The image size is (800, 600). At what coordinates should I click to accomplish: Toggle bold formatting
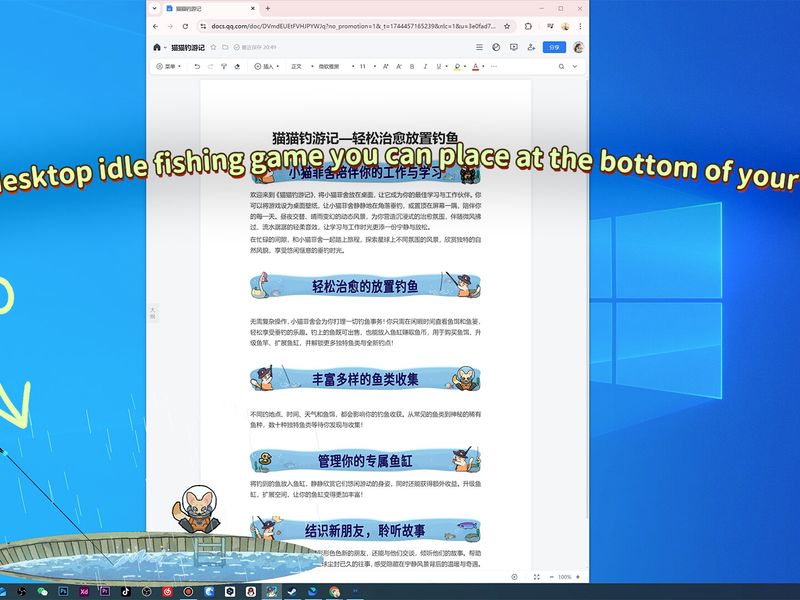point(412,66)
